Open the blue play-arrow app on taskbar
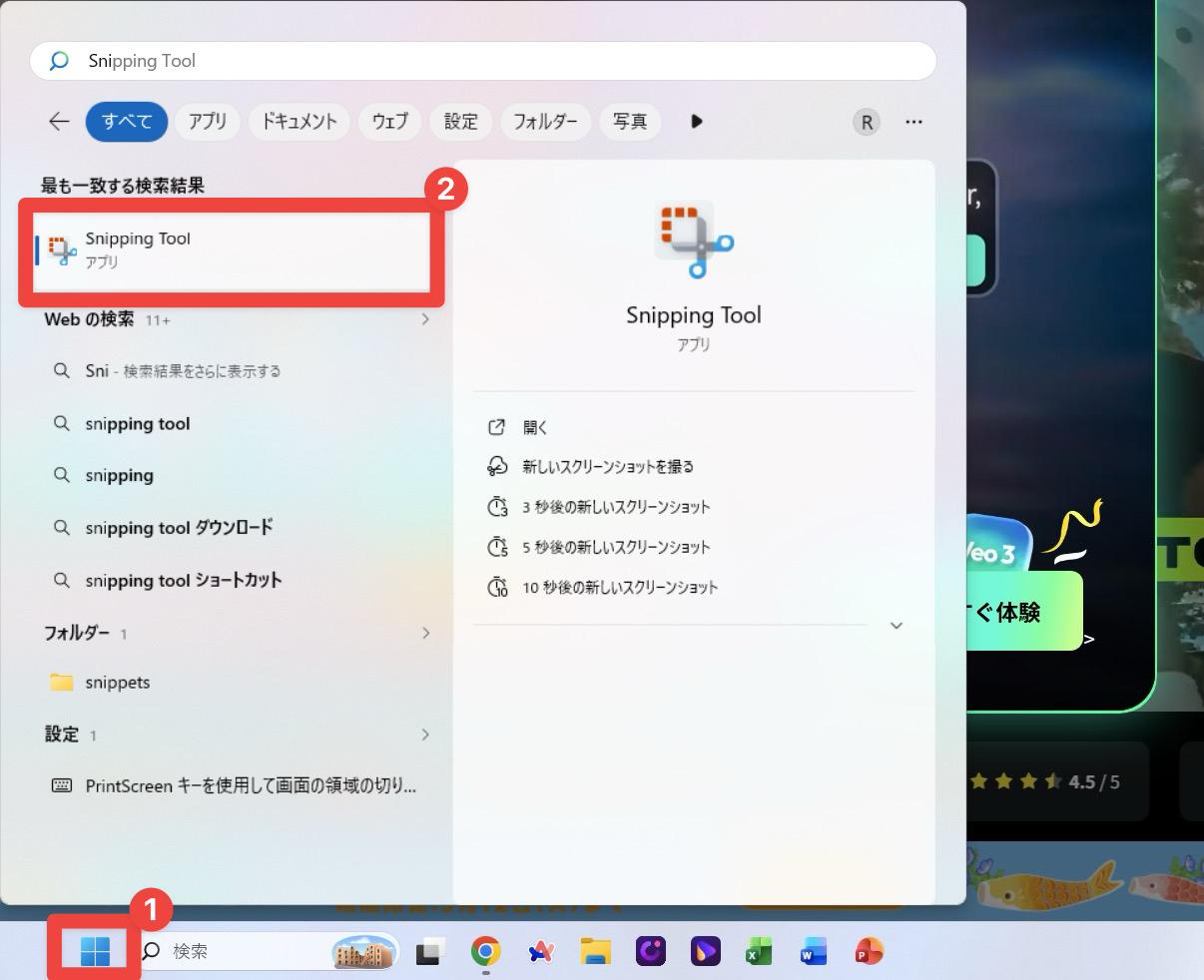The width and height of the screenshot is (1204, 980). point(705,952)
